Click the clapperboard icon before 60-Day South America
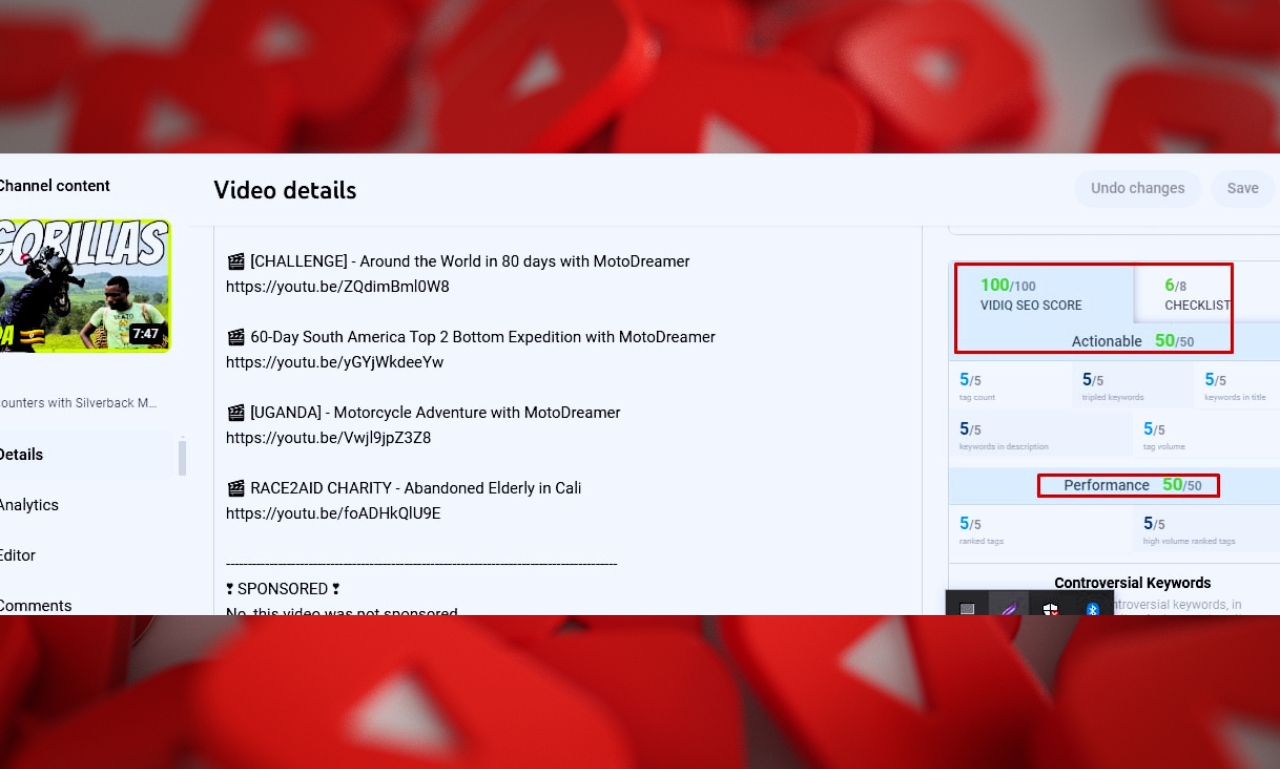Viewport: 1280px width, 769px height. coord(236,337)
